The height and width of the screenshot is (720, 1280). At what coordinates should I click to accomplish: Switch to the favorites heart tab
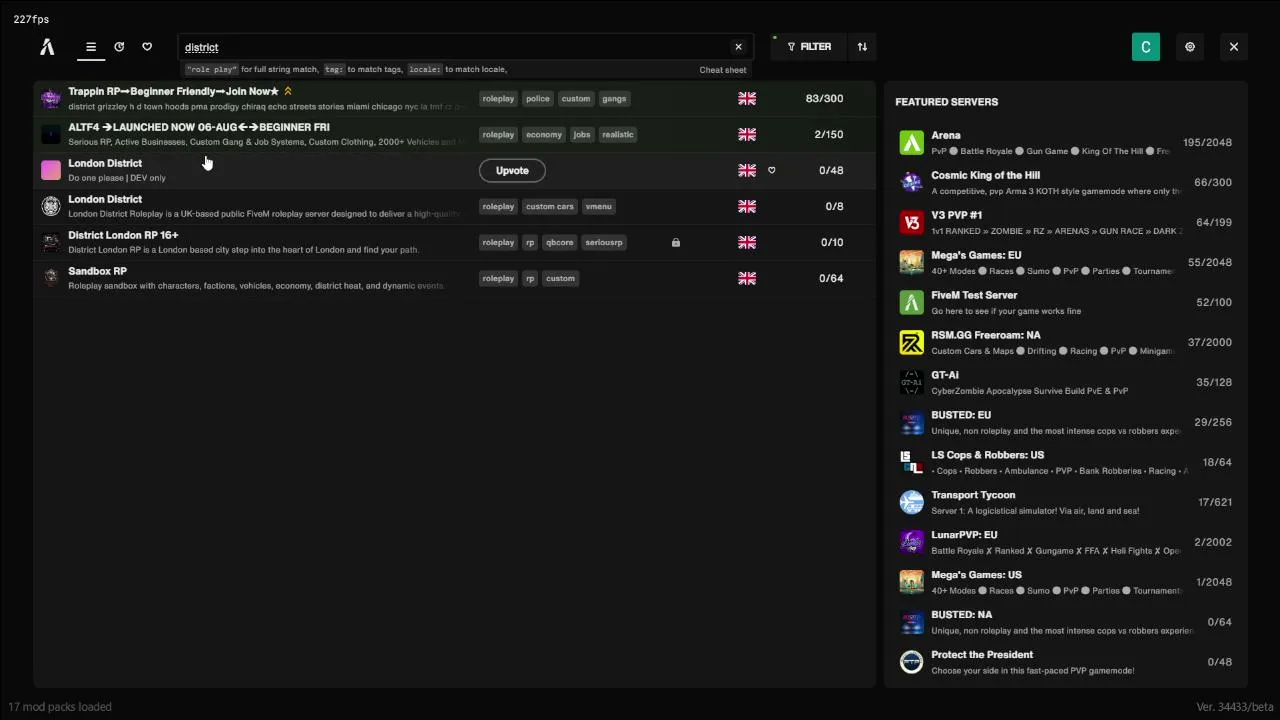147,47
